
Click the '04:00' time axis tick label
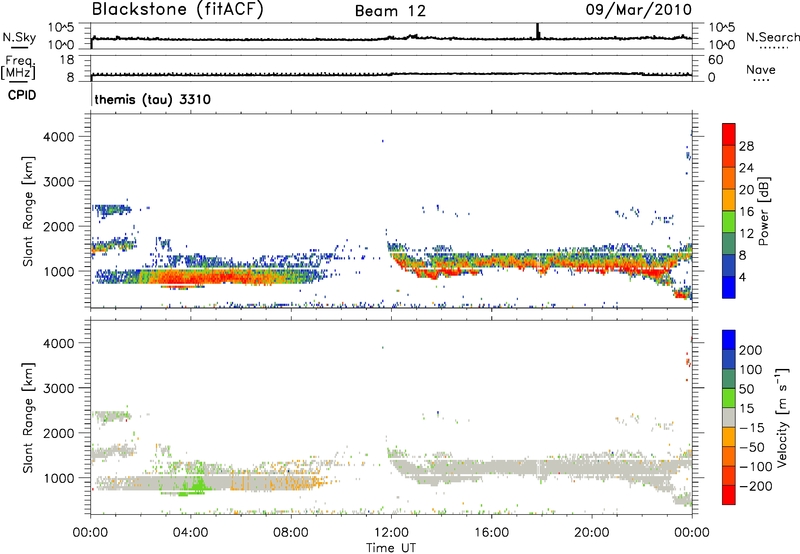(x=190, y=533)
